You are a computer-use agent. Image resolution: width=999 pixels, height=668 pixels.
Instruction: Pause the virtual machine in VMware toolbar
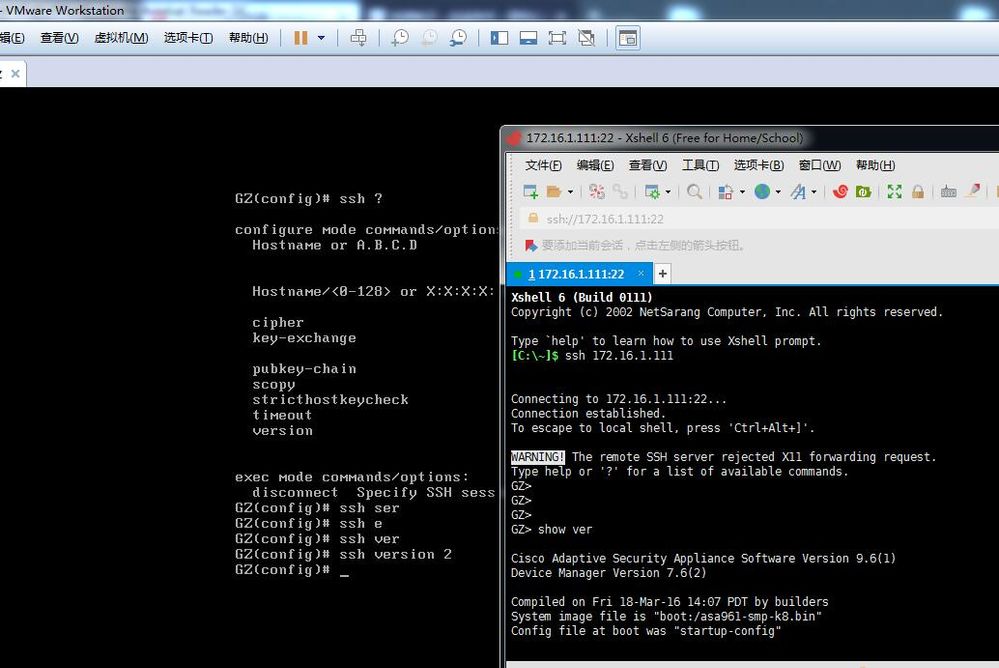pos(301,38)
